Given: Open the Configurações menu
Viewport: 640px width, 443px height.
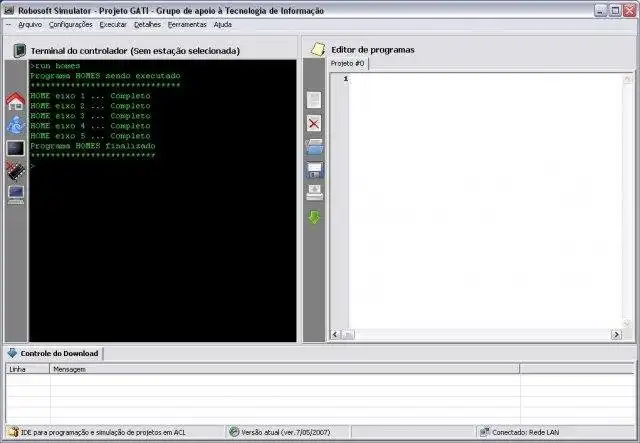Looking at the screenshot, I should [x=71, y=24].
